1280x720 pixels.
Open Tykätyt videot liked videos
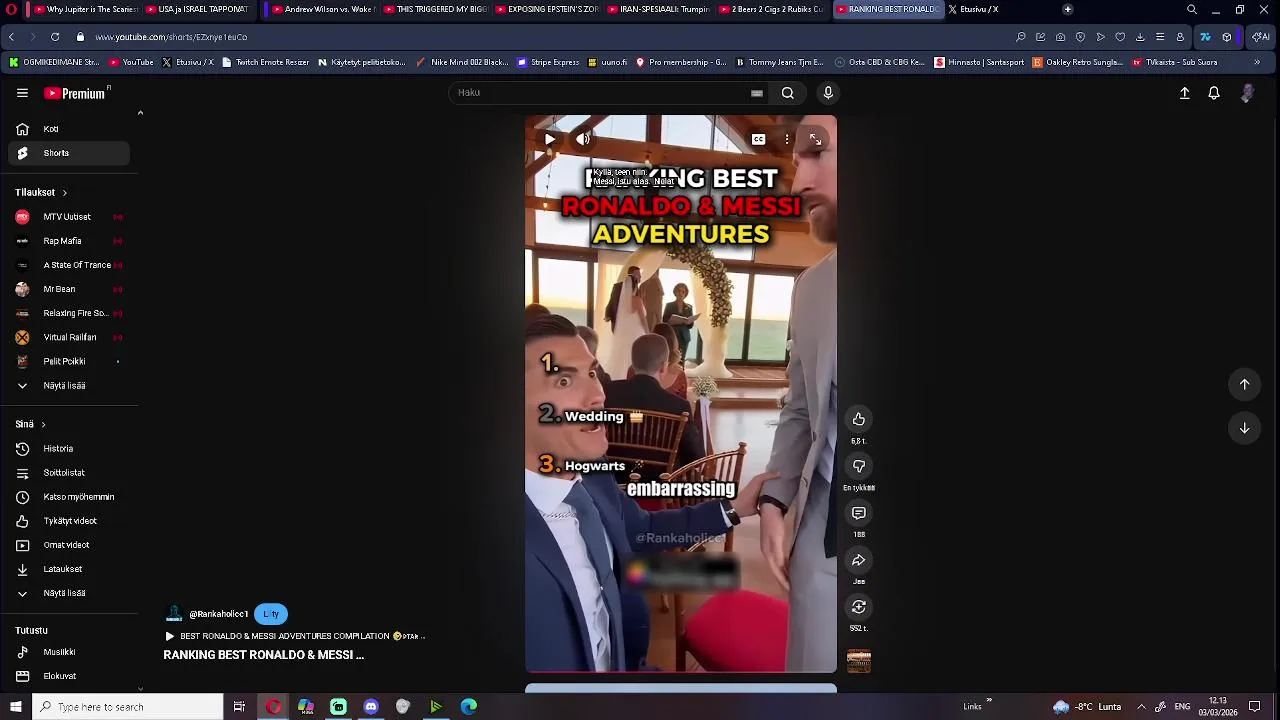point(69,521)
